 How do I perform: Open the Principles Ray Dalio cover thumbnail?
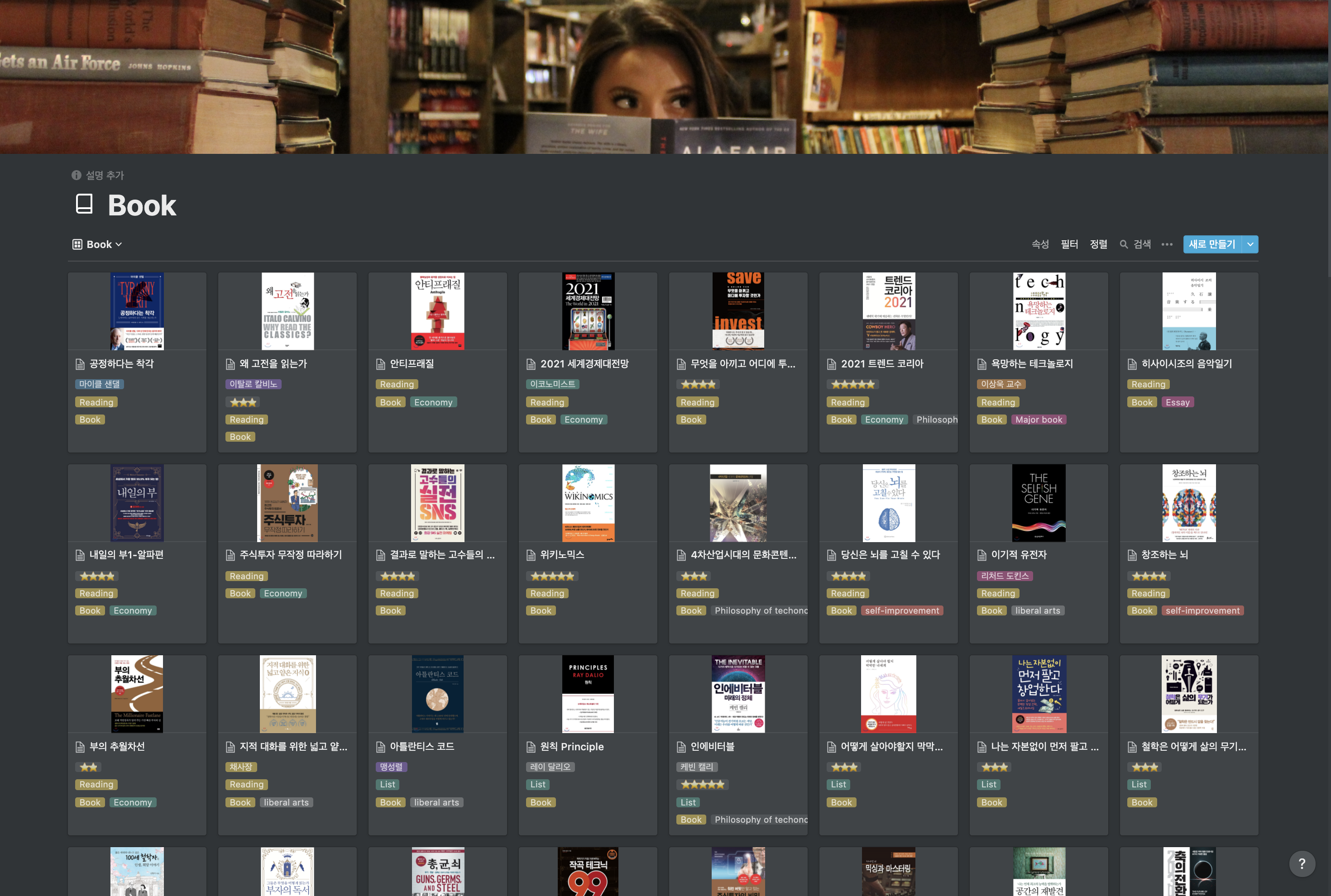588,694
